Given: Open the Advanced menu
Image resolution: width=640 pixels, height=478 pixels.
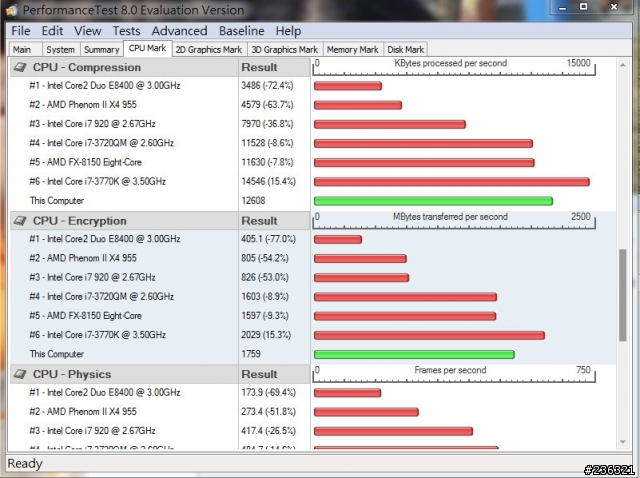Looking at the screenshot, I should [x=180, y=31].
